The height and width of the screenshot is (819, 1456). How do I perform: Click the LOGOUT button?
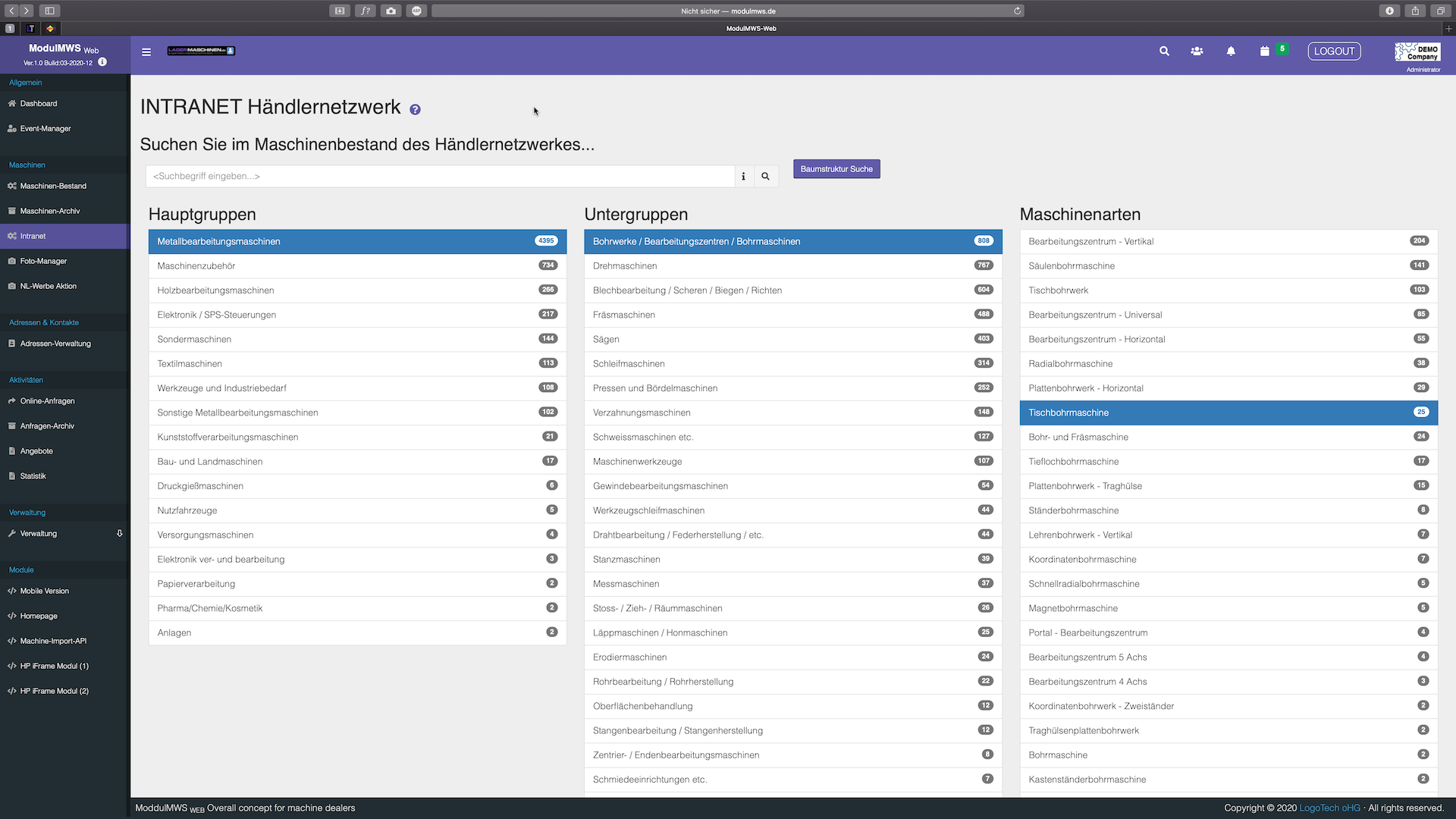(1334, 52)
